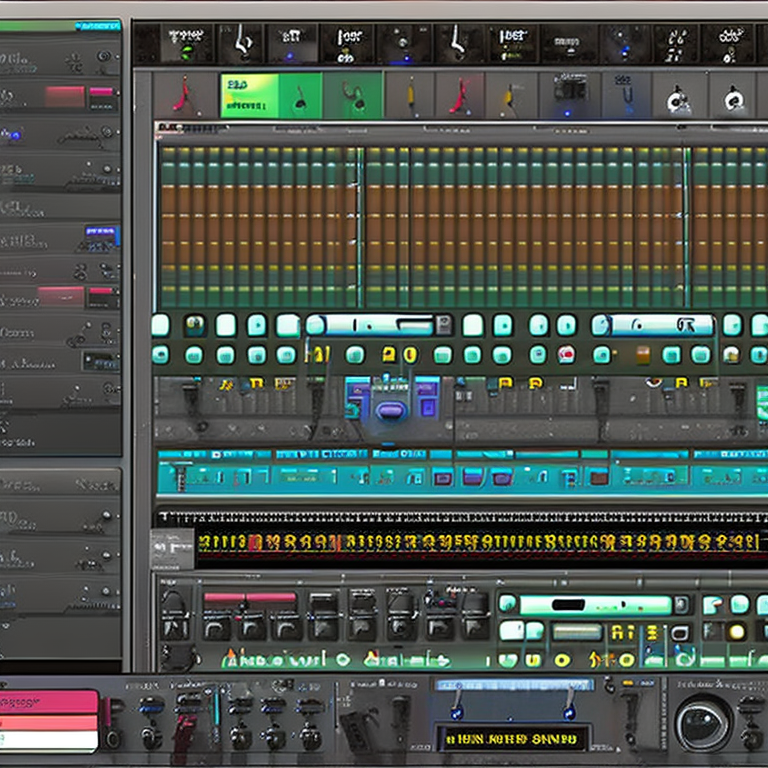Click the white round icon next to the blue U icon
Image resolution: width=768 pixels, height=768 pixels.
(677, 100)
